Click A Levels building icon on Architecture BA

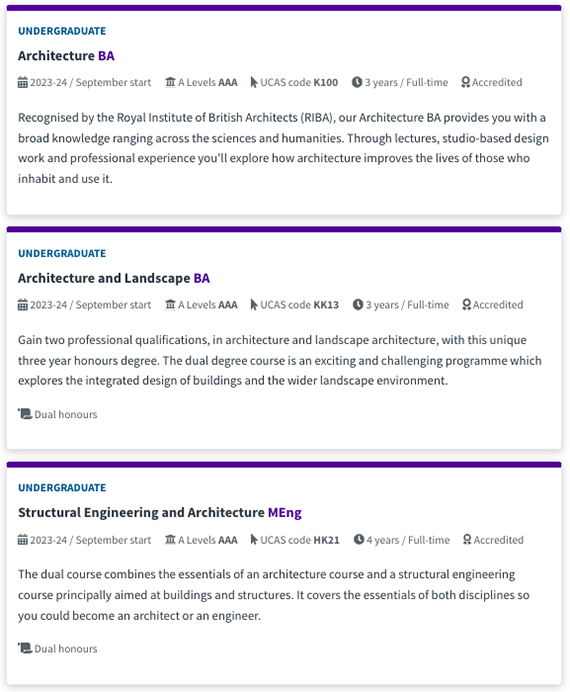coord(170,82)
